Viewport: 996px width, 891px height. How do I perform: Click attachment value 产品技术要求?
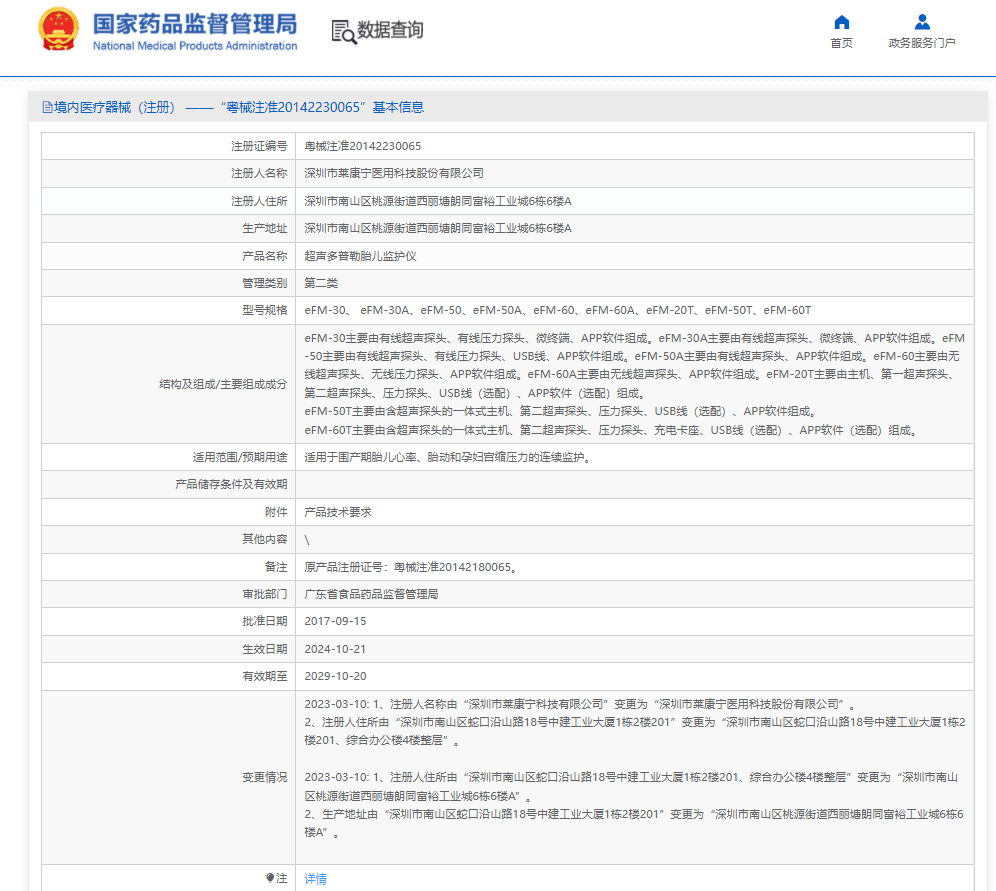(338, 512)
